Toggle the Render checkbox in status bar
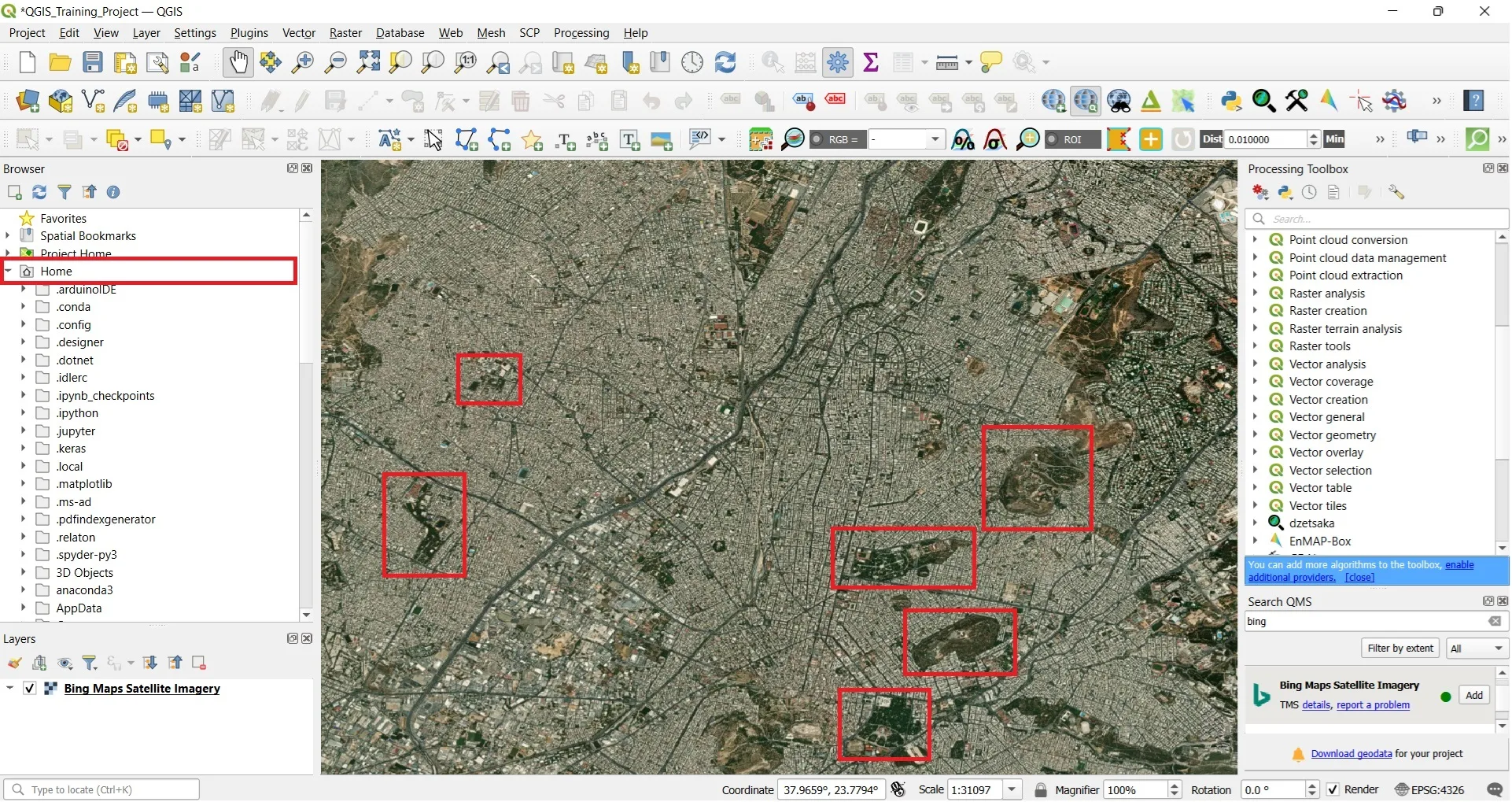The image size is (1512, 802). click(1333, 790)
